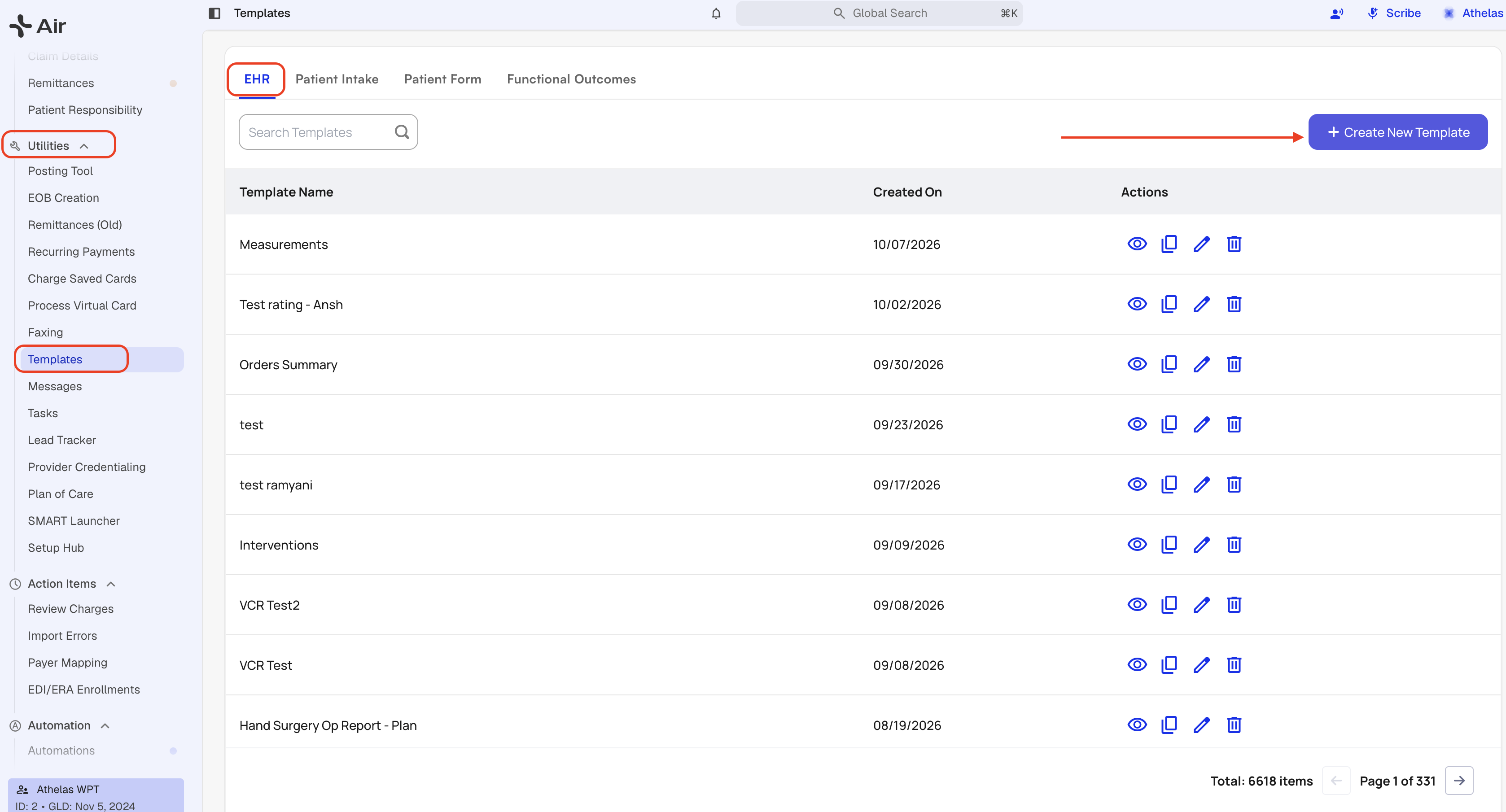Switch to the Patient Intake tab
Viewport: 1506px width, 812px height.
(x=337, y=79)
